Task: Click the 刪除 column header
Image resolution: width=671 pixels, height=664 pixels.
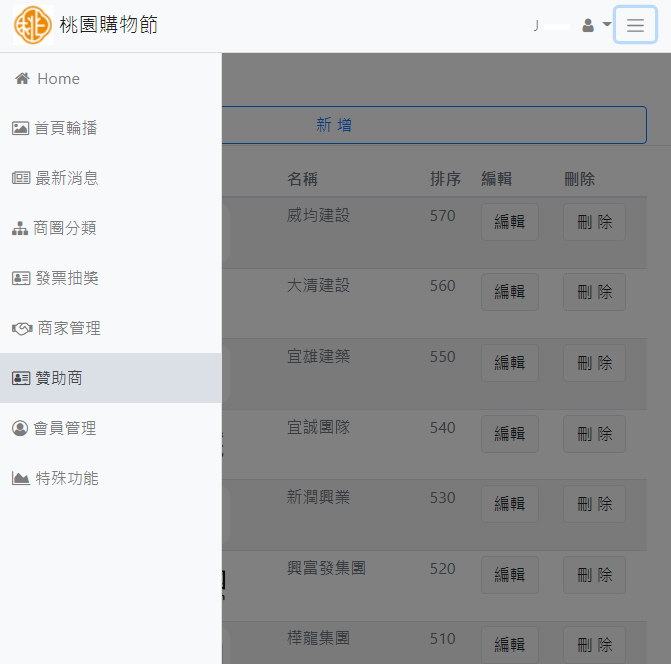Action: point(579,179)
